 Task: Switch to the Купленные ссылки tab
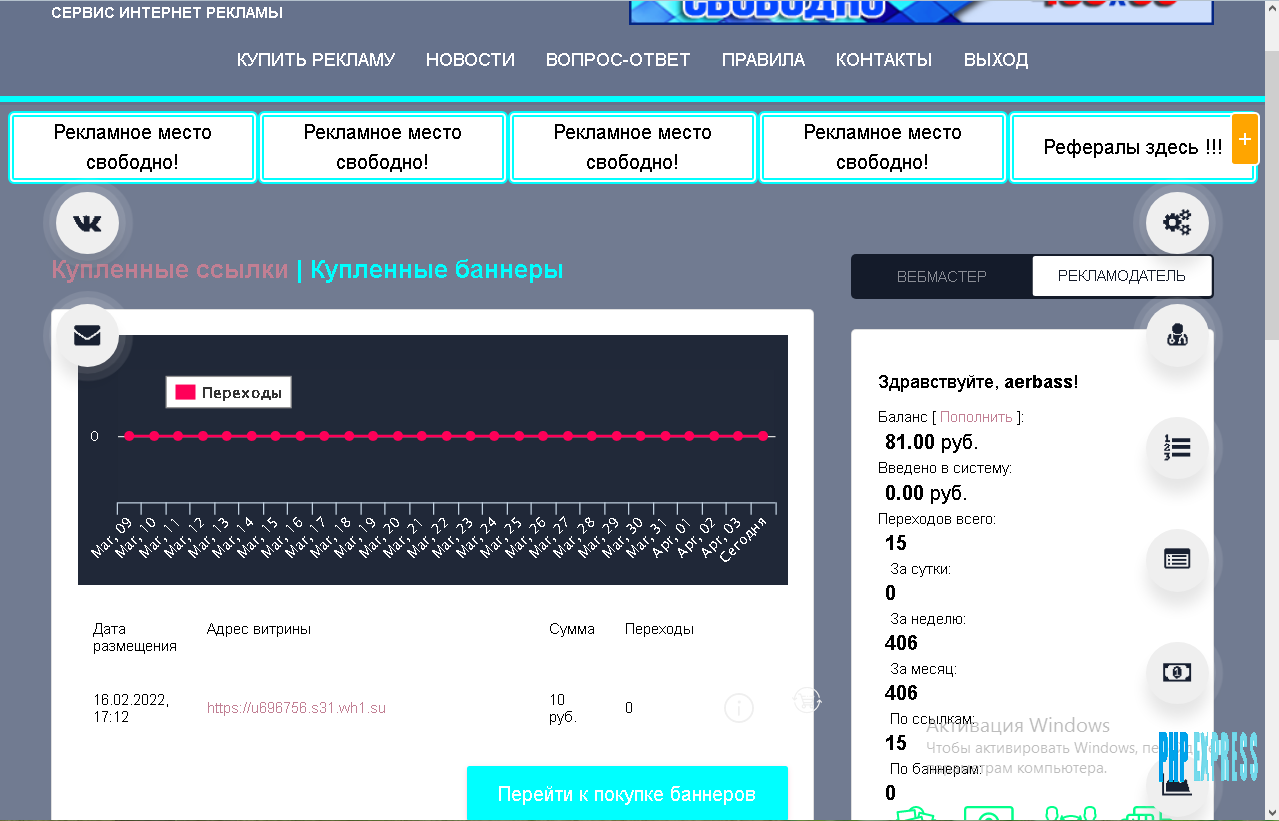[x=170, y=270]
